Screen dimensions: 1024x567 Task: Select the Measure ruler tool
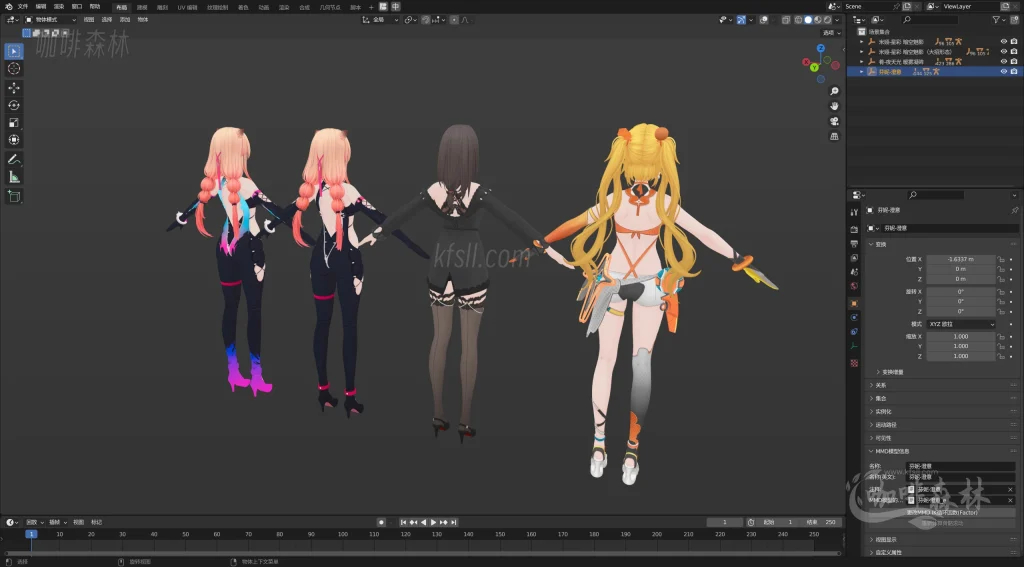(14, 177)
